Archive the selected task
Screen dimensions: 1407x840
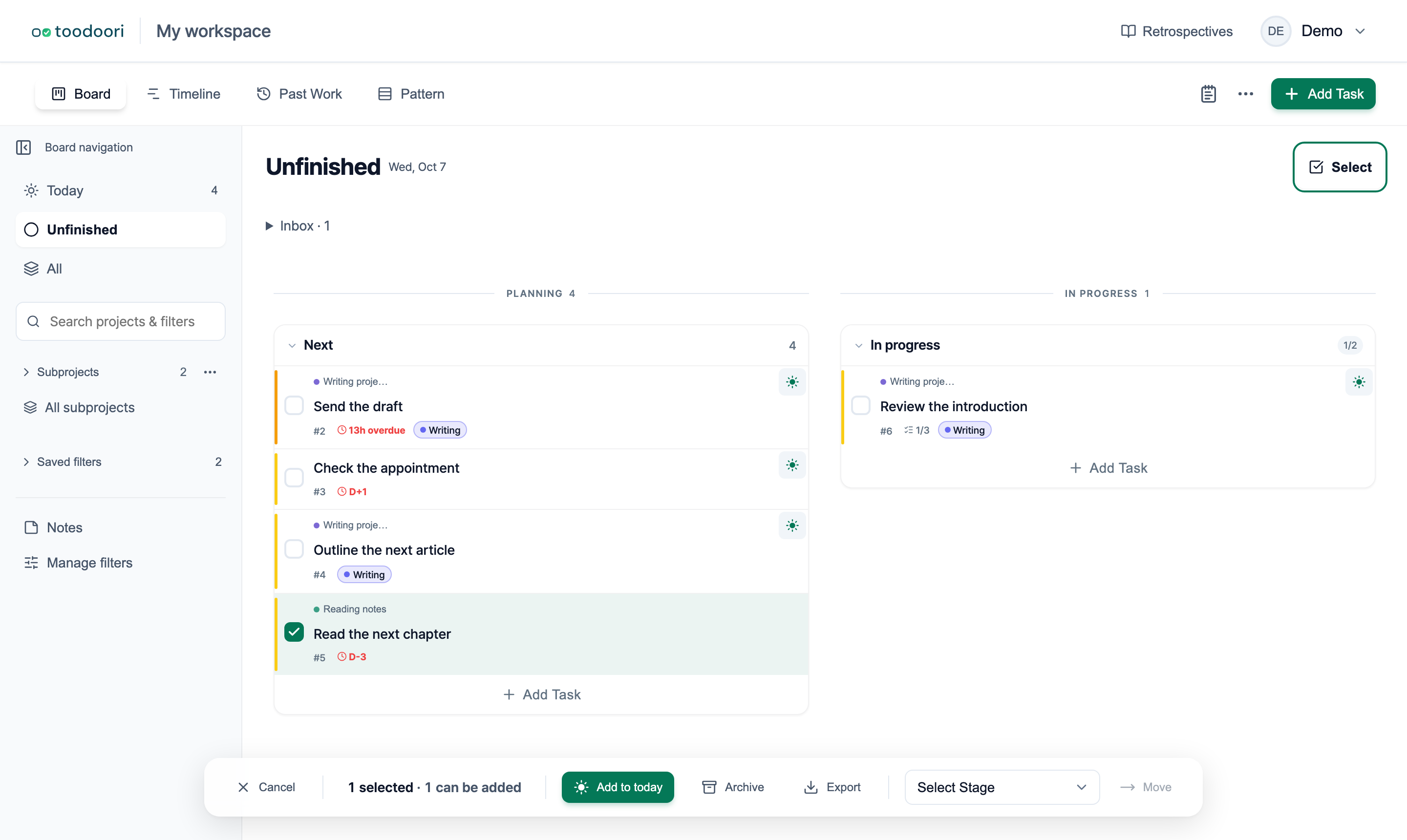(x=733, y=787)
